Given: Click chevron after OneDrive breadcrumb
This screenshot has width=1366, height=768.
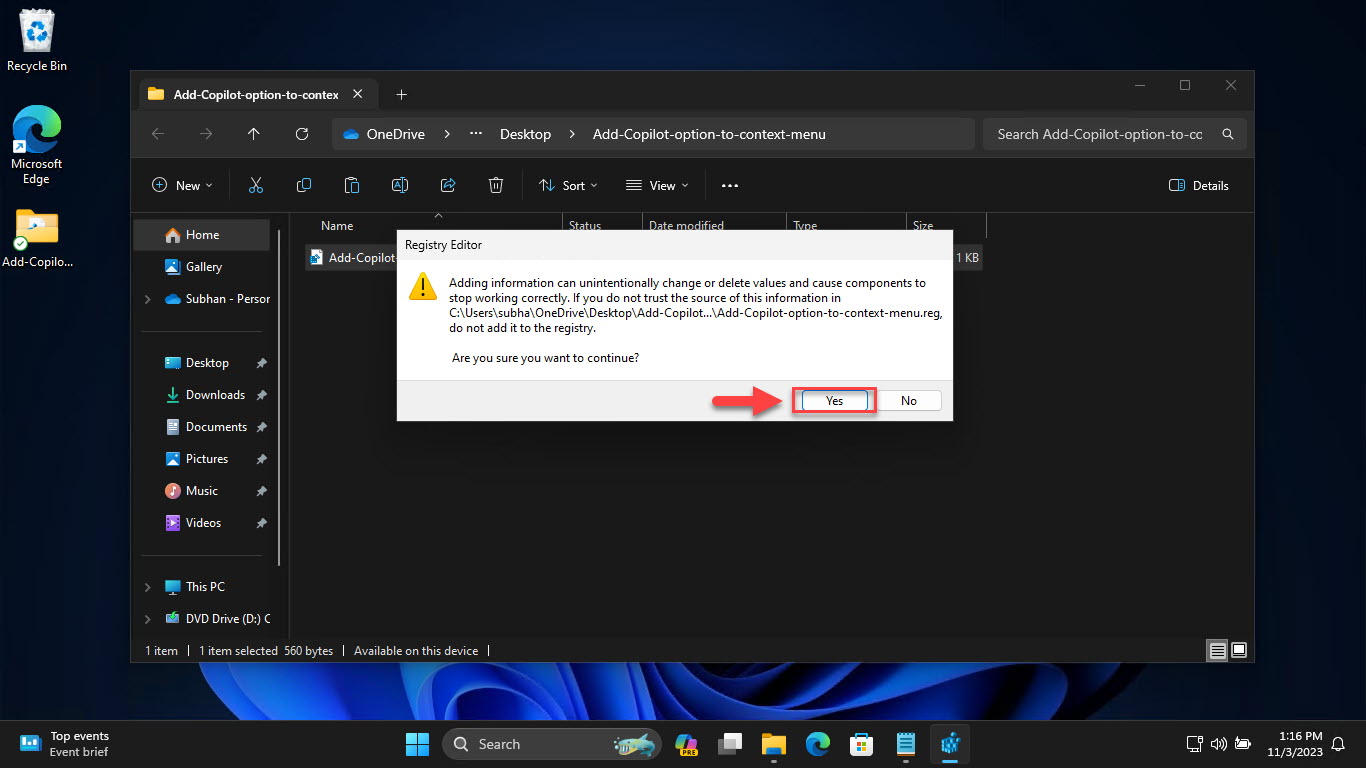Looking at the screenshot, I should coord(446,134).
